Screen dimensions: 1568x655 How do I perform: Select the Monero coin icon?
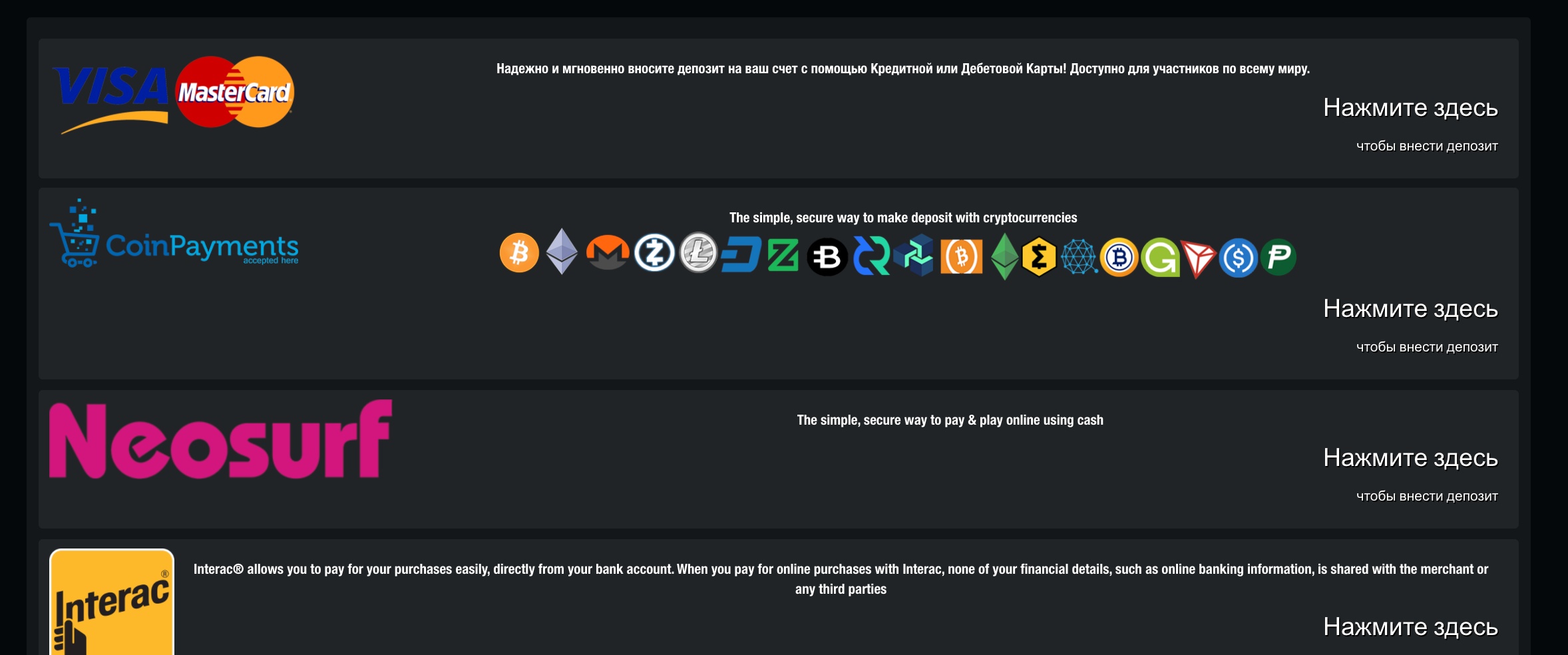pos(608,253)
